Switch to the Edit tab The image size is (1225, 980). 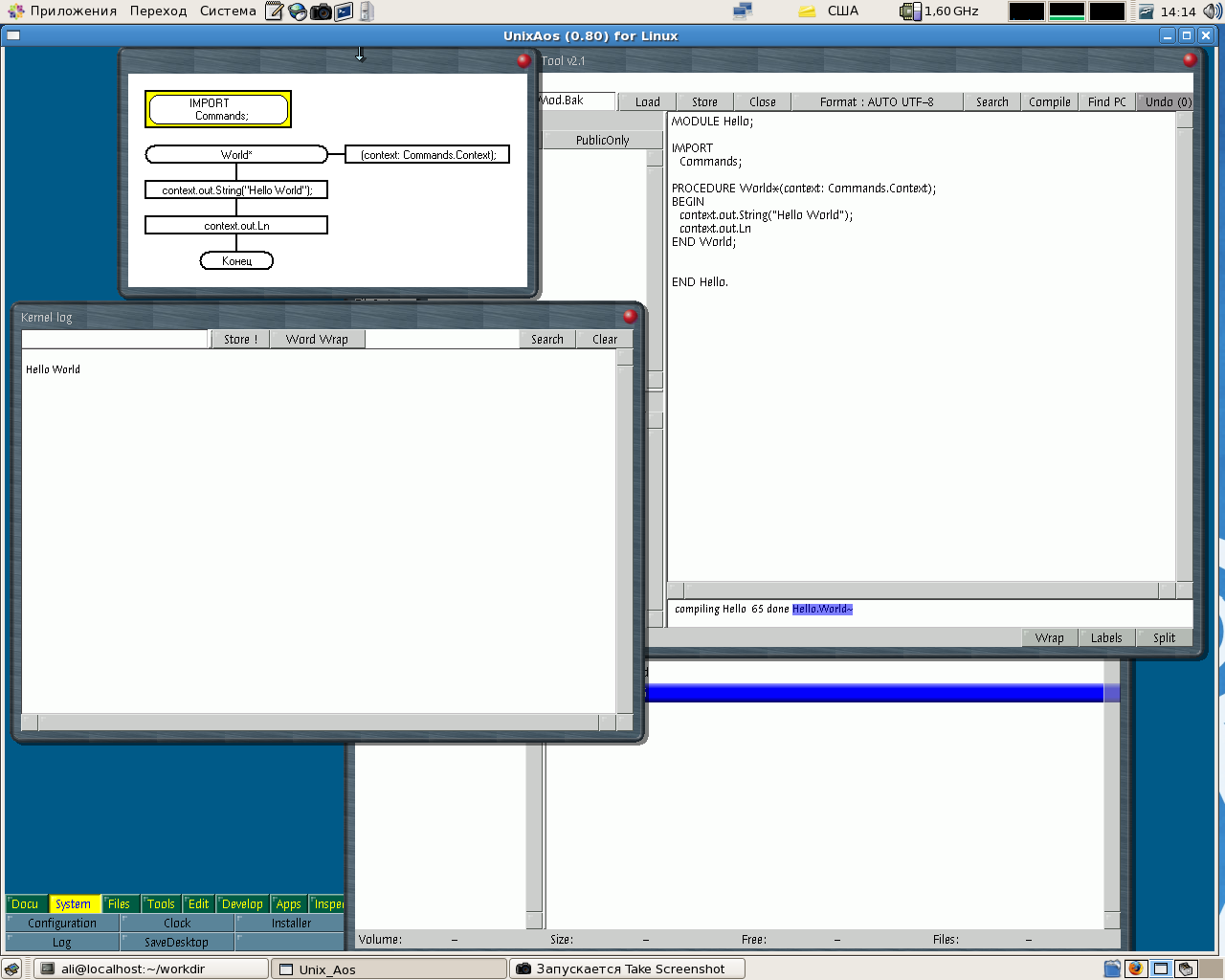pos(198,904)
